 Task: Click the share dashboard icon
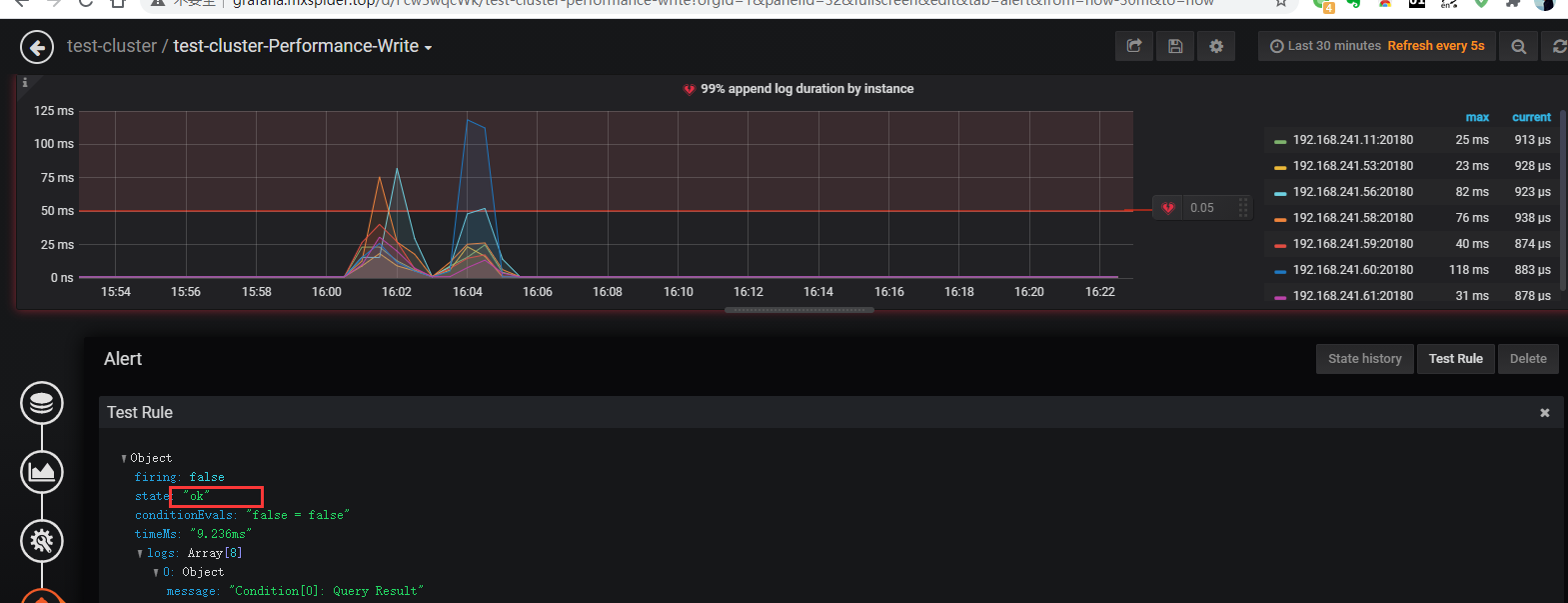click(1134, 46)
